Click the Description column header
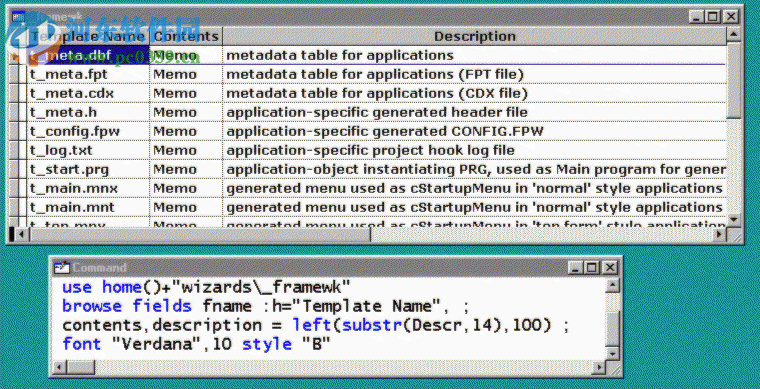The image size is (760, 389). [475, 36]
